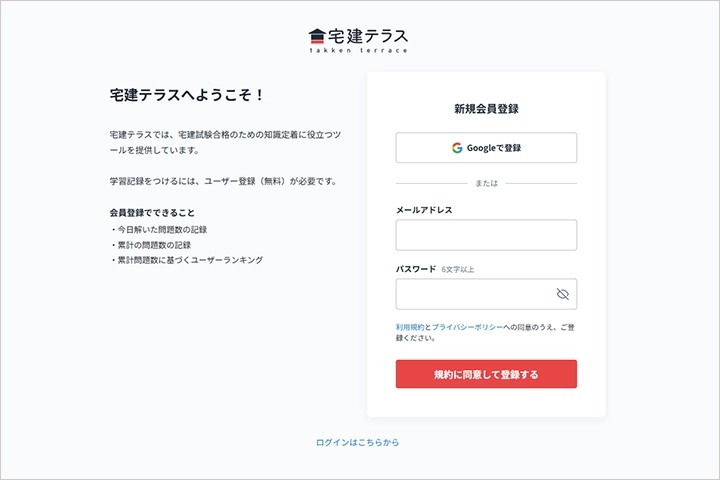
Task: Show password using the crossed-eye icon
Action: tap(562, 294)
